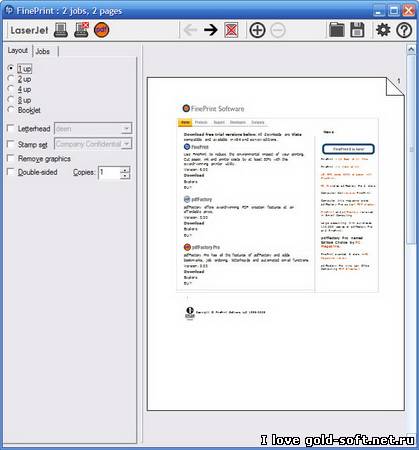The width and height of the screenshot is (419, 450).
Task: Switch to the Layout tab
Action: point(17,51)
